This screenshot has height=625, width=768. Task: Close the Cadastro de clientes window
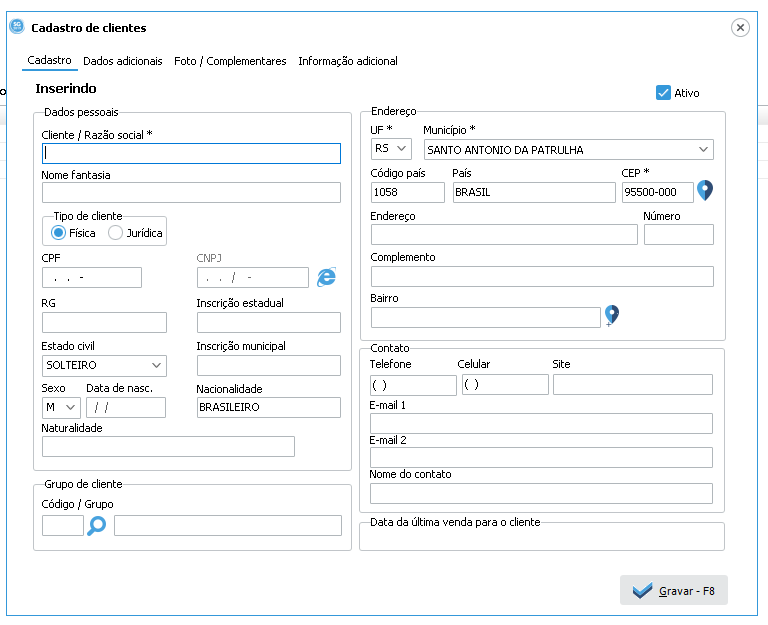tap(740, 28)
